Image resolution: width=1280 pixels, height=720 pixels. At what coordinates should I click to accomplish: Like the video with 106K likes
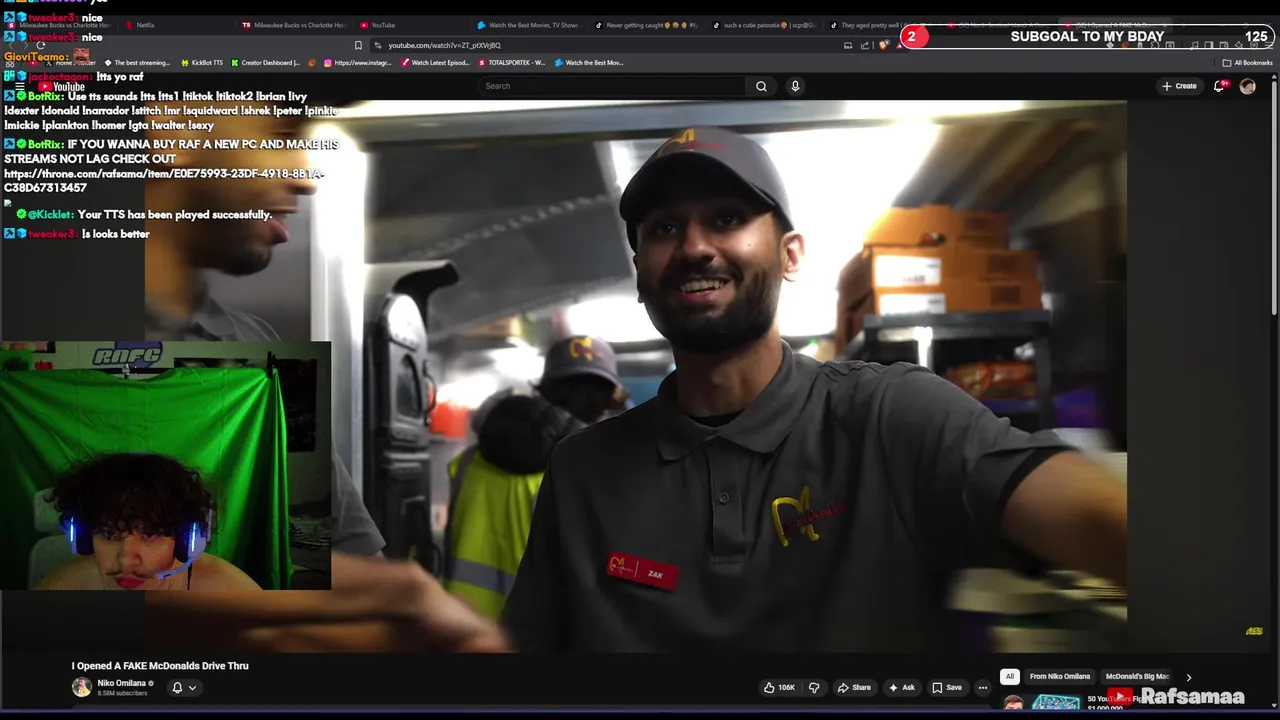click(779, 687)
